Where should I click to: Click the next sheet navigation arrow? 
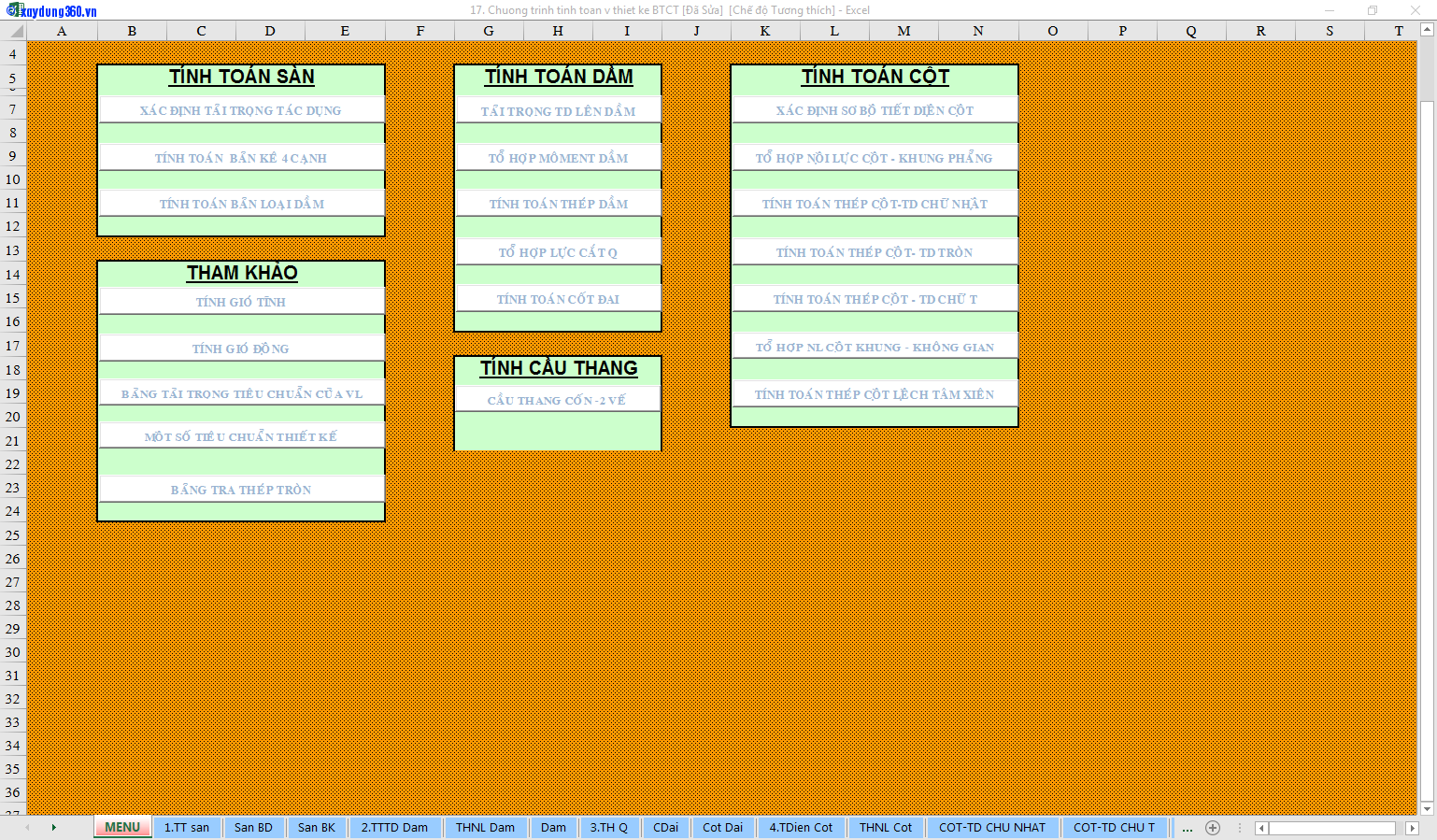click(53, 828)
